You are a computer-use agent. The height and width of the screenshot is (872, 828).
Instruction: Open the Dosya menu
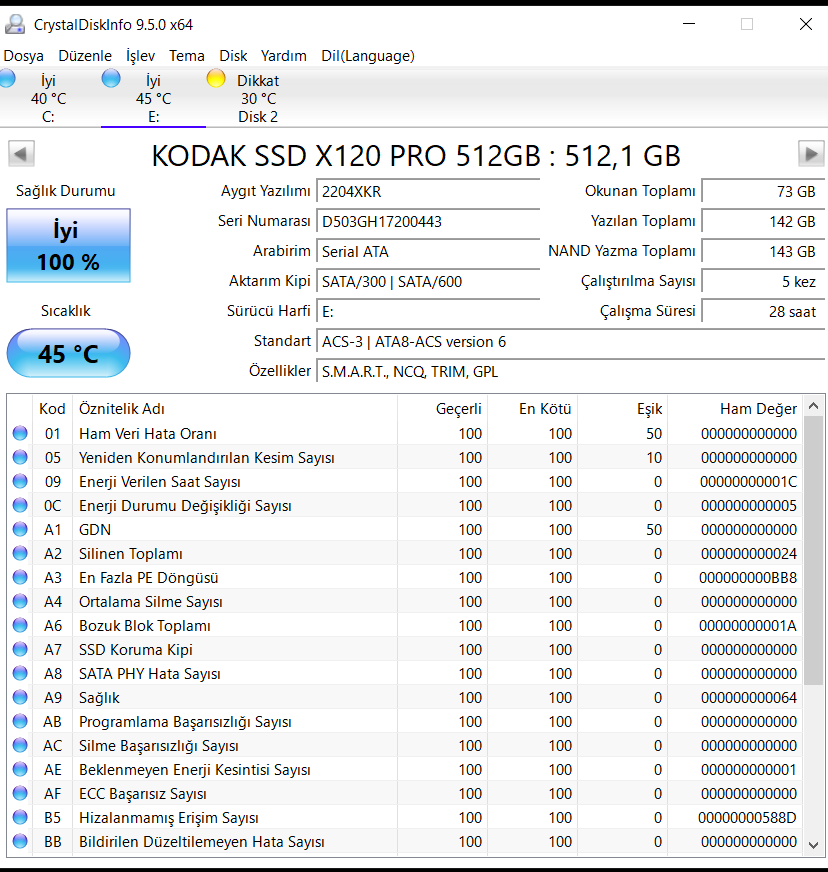click(23, 56)
